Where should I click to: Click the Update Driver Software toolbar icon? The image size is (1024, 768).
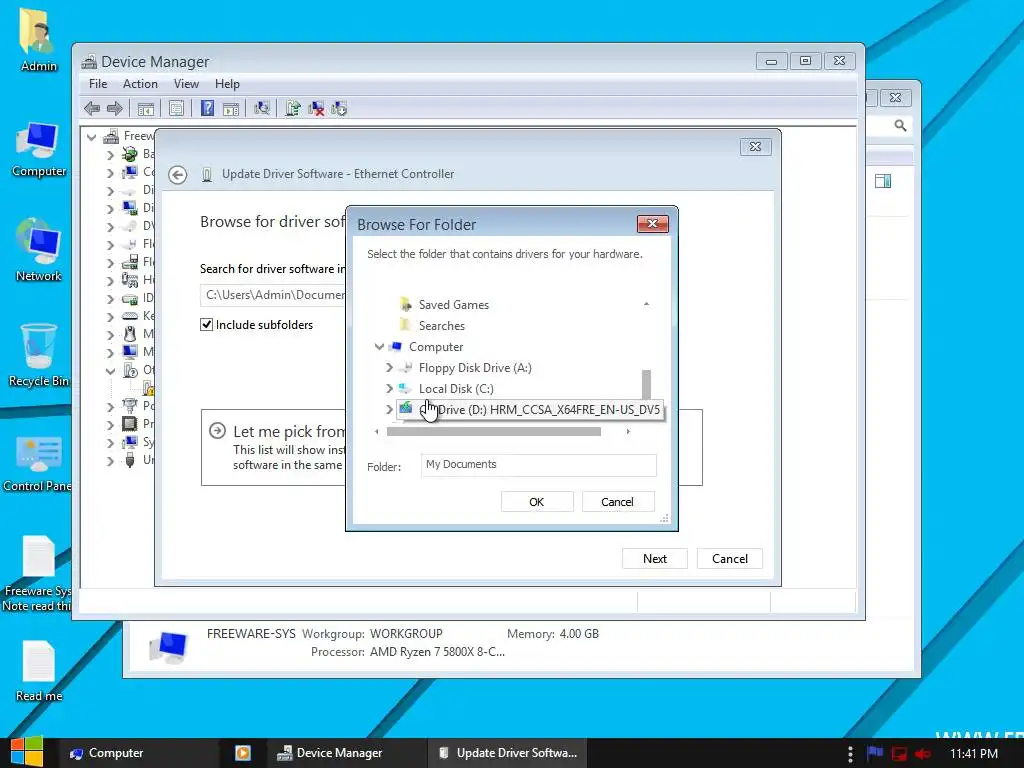[x=293, y=108]
